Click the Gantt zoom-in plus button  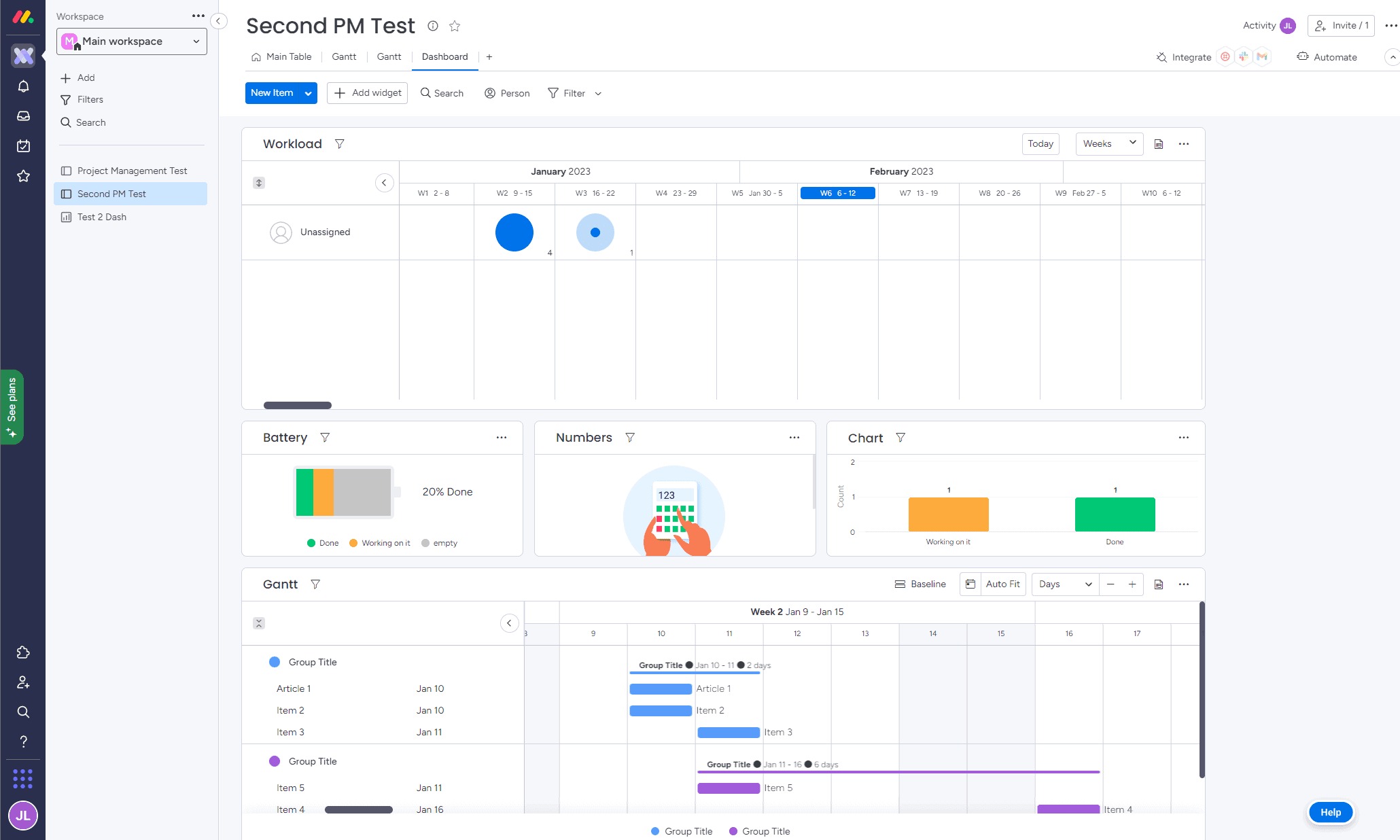coord(1132,584)
